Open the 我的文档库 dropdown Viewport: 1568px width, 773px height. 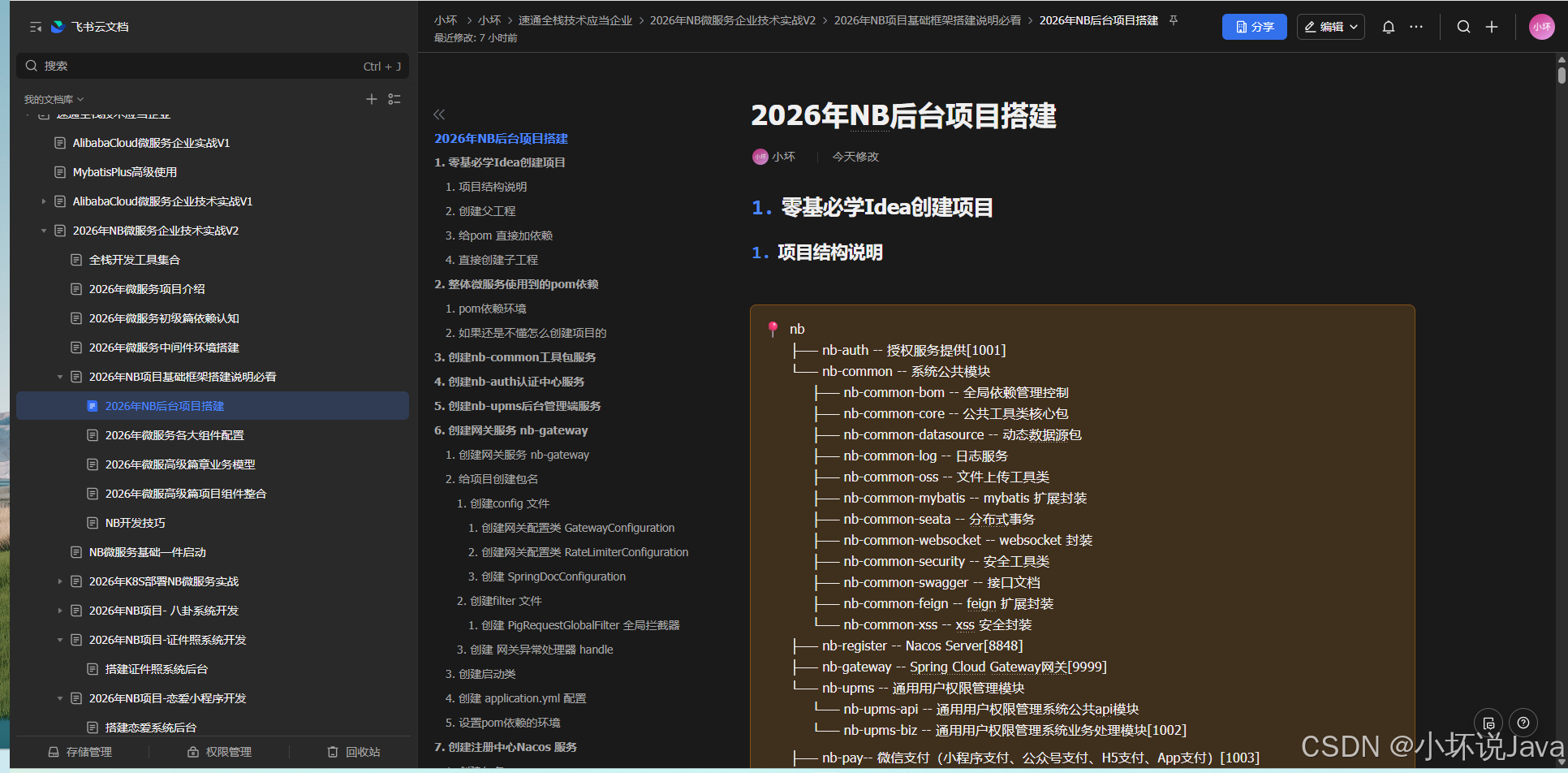(x=52, y=99)
